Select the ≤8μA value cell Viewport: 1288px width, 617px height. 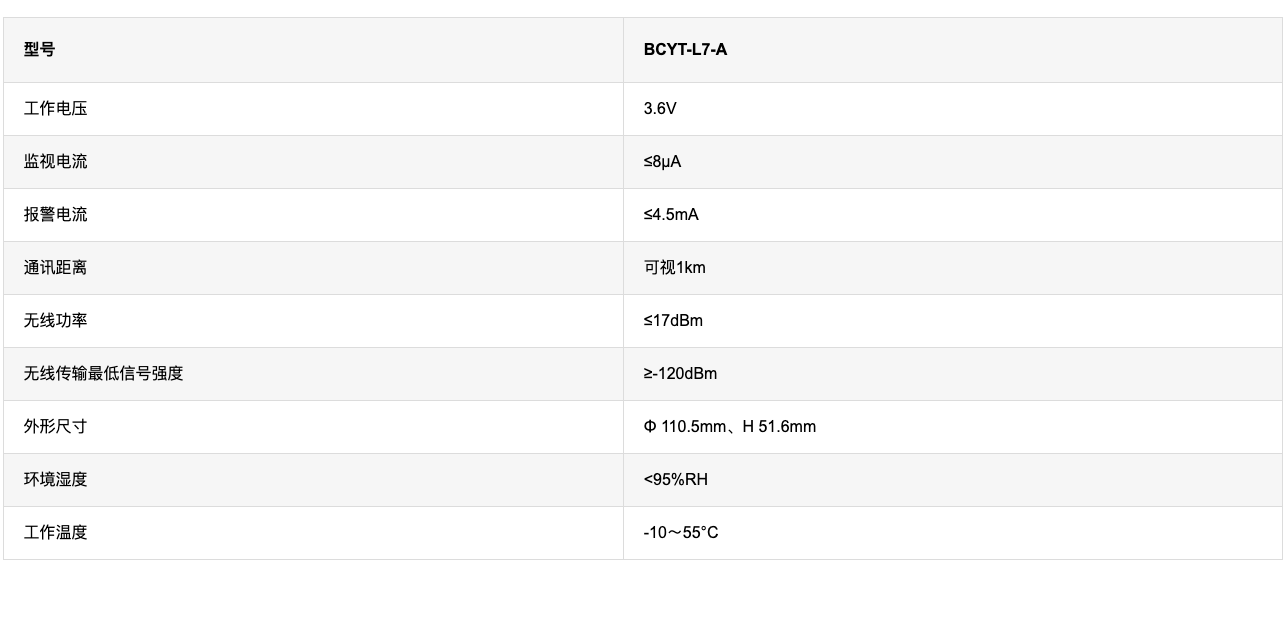[x=953, y=162]
